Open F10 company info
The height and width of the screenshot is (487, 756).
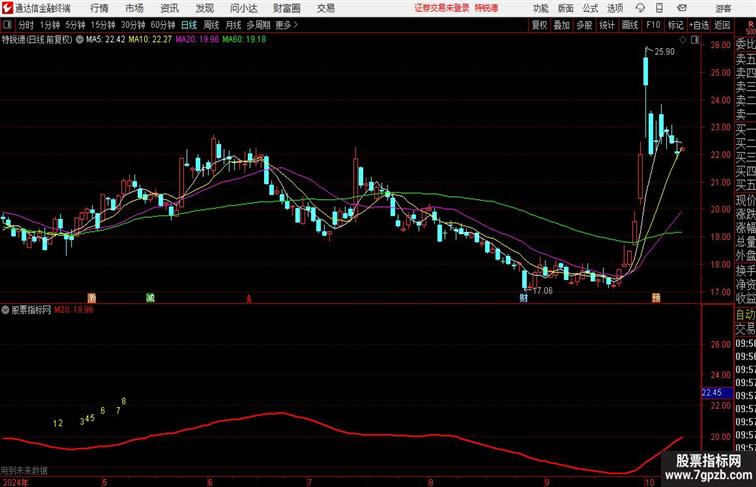653,25
